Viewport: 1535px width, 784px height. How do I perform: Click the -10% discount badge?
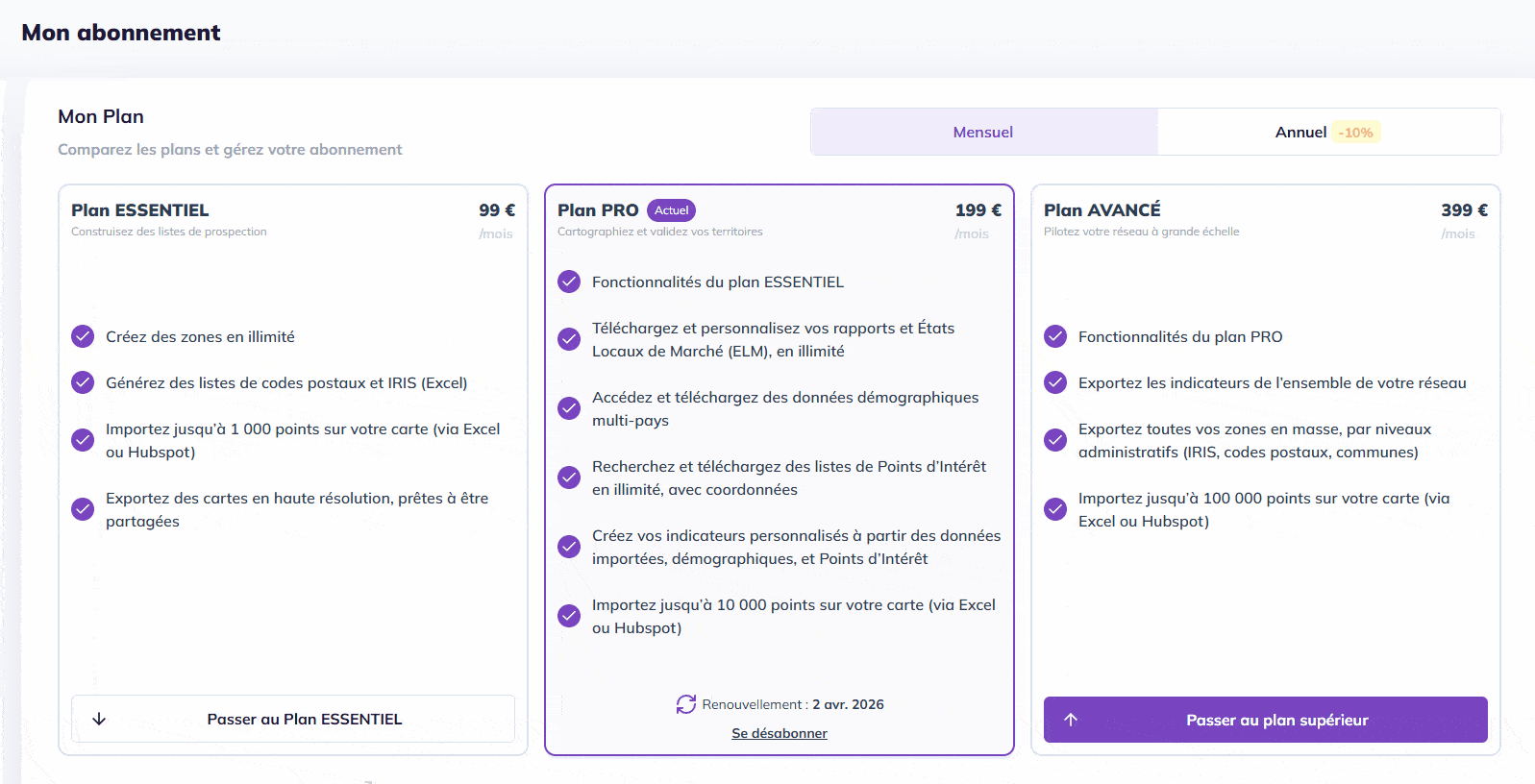point(1356,133)
